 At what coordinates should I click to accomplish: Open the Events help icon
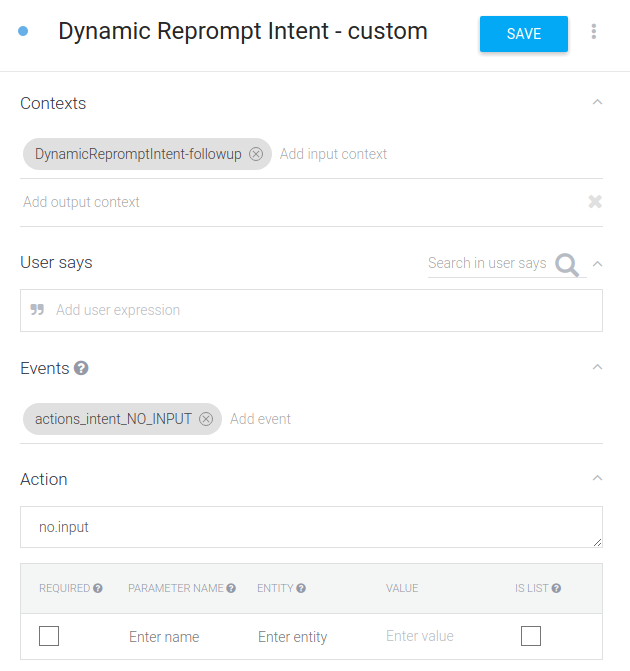82,368
